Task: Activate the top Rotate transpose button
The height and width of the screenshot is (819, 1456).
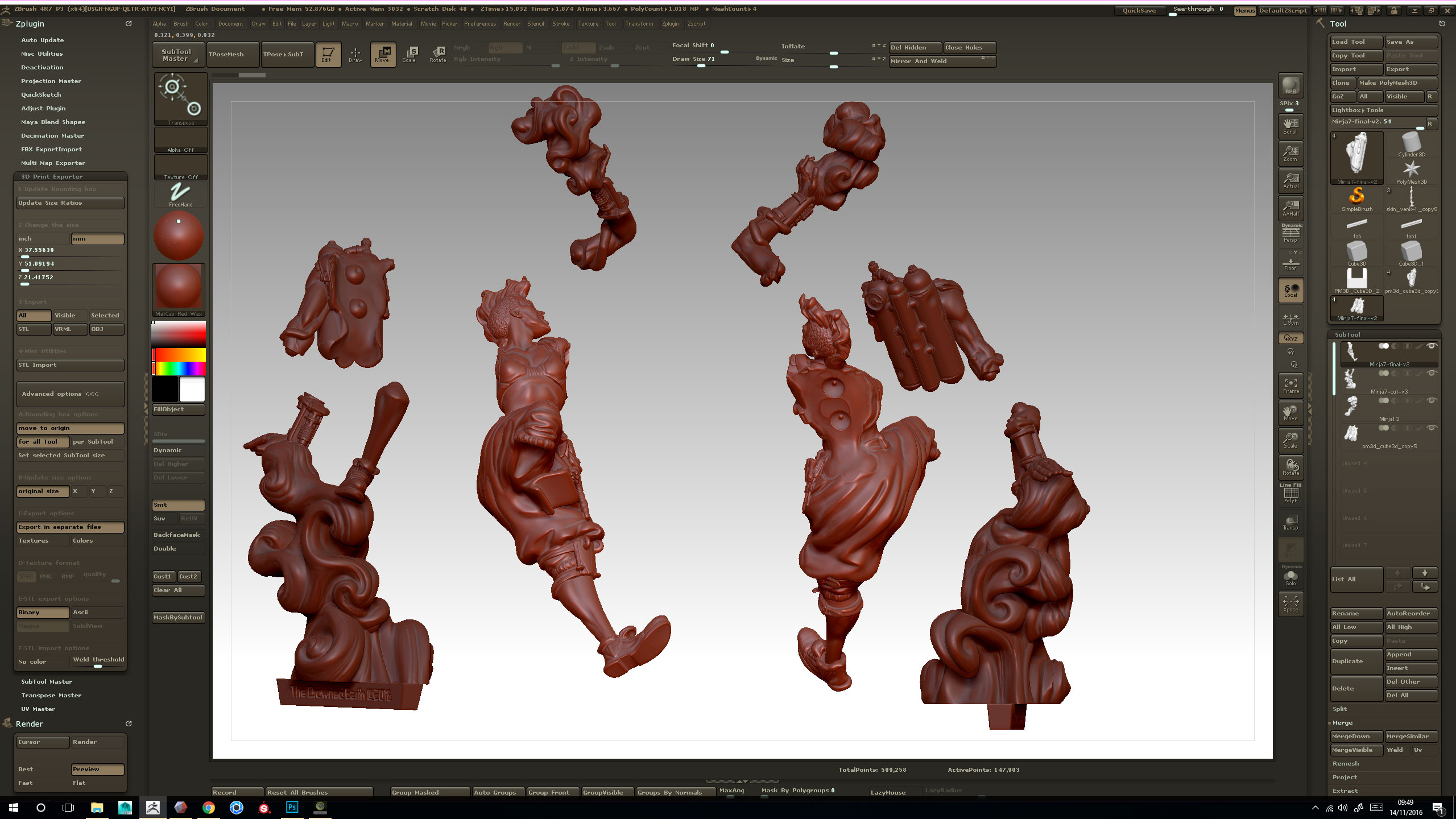Action: point(437,54)
